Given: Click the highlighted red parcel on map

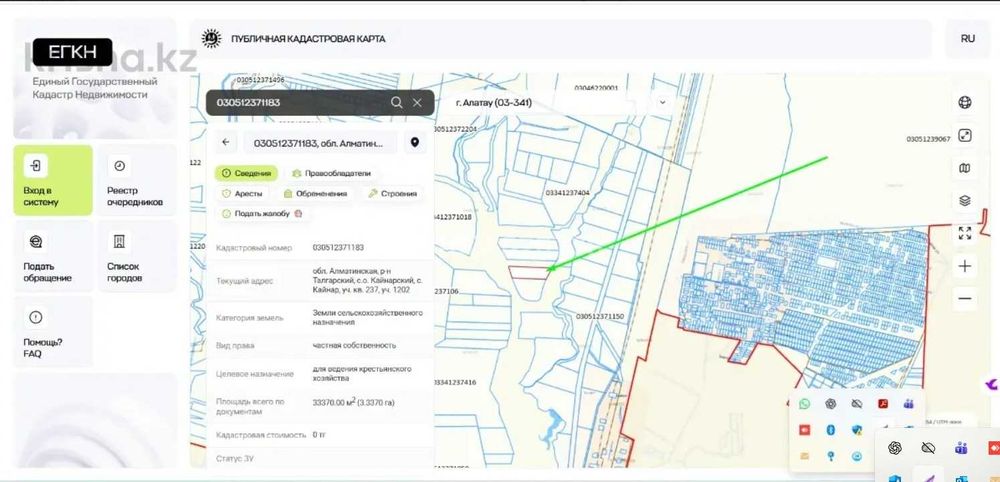Looking at the screenshot, I should pos(528,273).
